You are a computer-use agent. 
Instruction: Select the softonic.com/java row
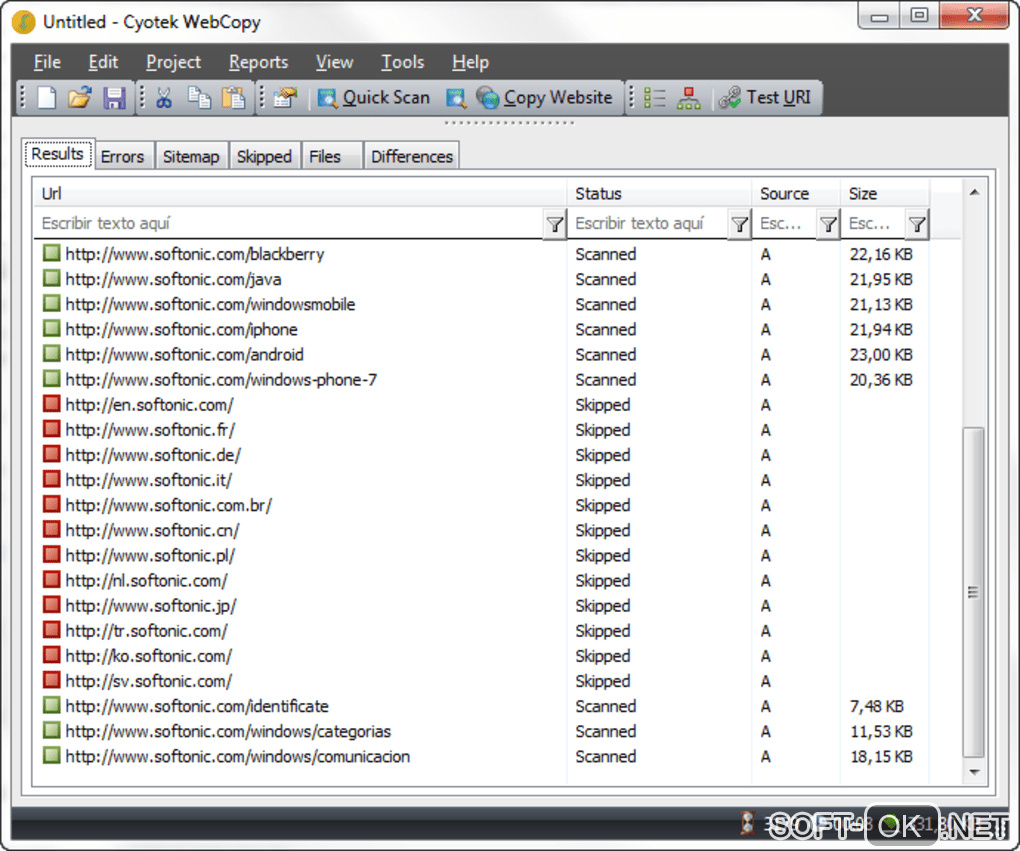coord(481,279)
